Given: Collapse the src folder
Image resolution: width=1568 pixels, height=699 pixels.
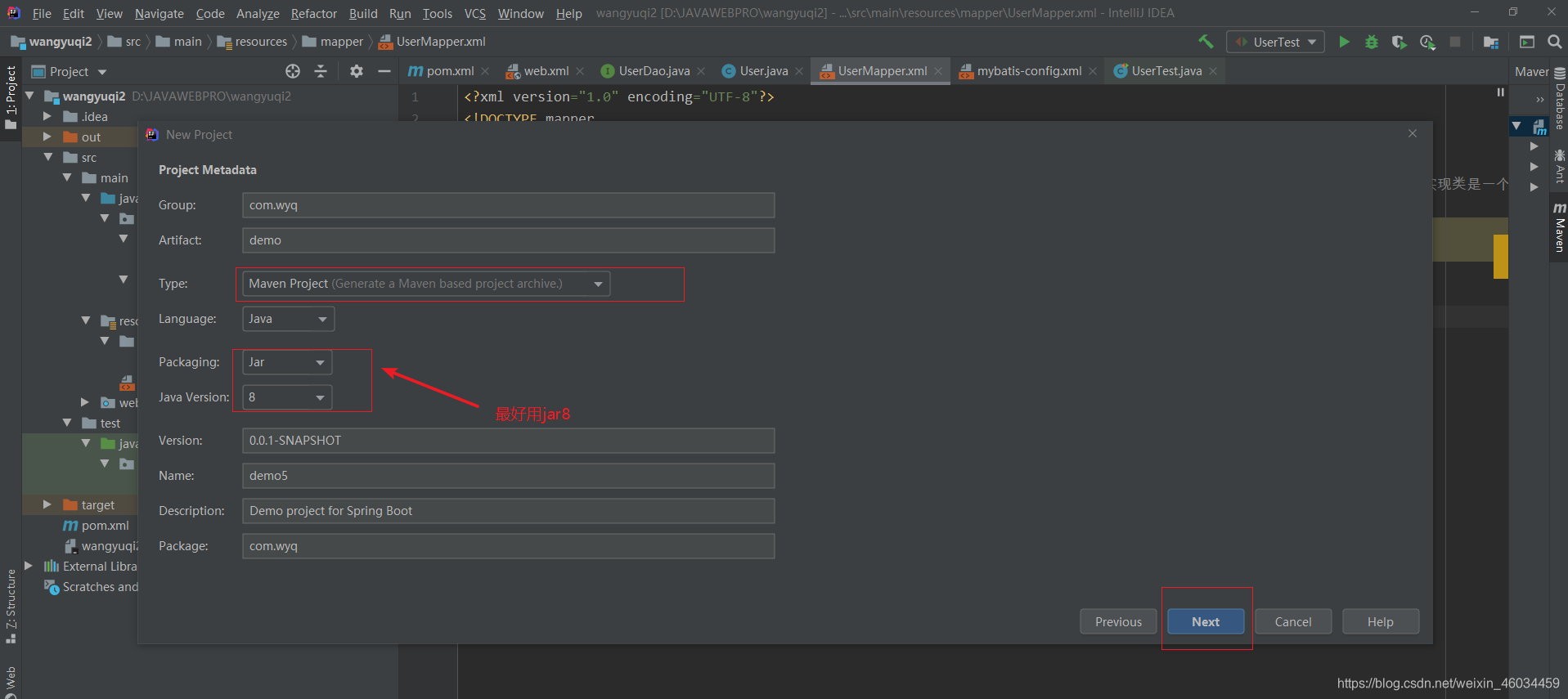Looking at the screenshot, I should 47,157.
